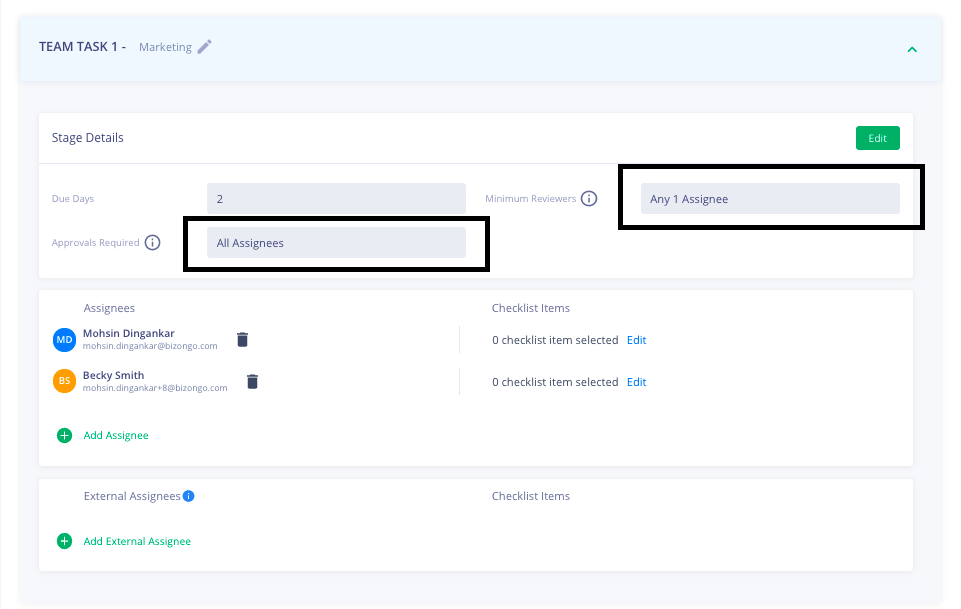
Task: Click the plus icon for Add External Assignee
Action: click(64, 541)
